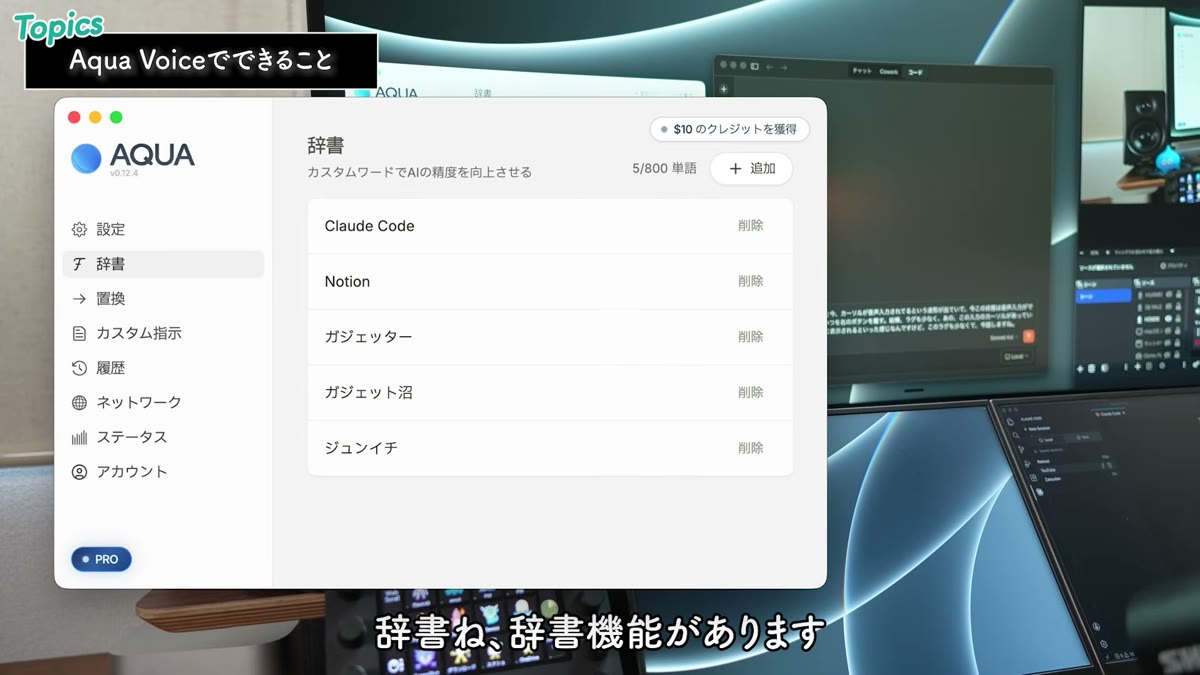This screenshot has height=675, width=1200.
Task: Click the person icon beside アカウント
Action: click(x=79, y=471)
